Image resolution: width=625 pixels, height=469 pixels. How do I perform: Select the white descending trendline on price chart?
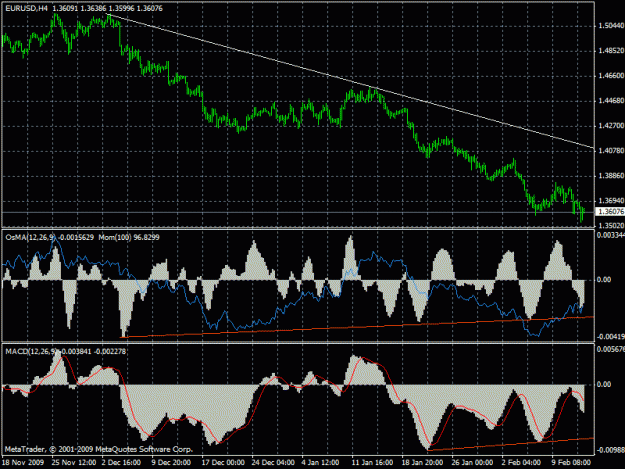[350, 81]
